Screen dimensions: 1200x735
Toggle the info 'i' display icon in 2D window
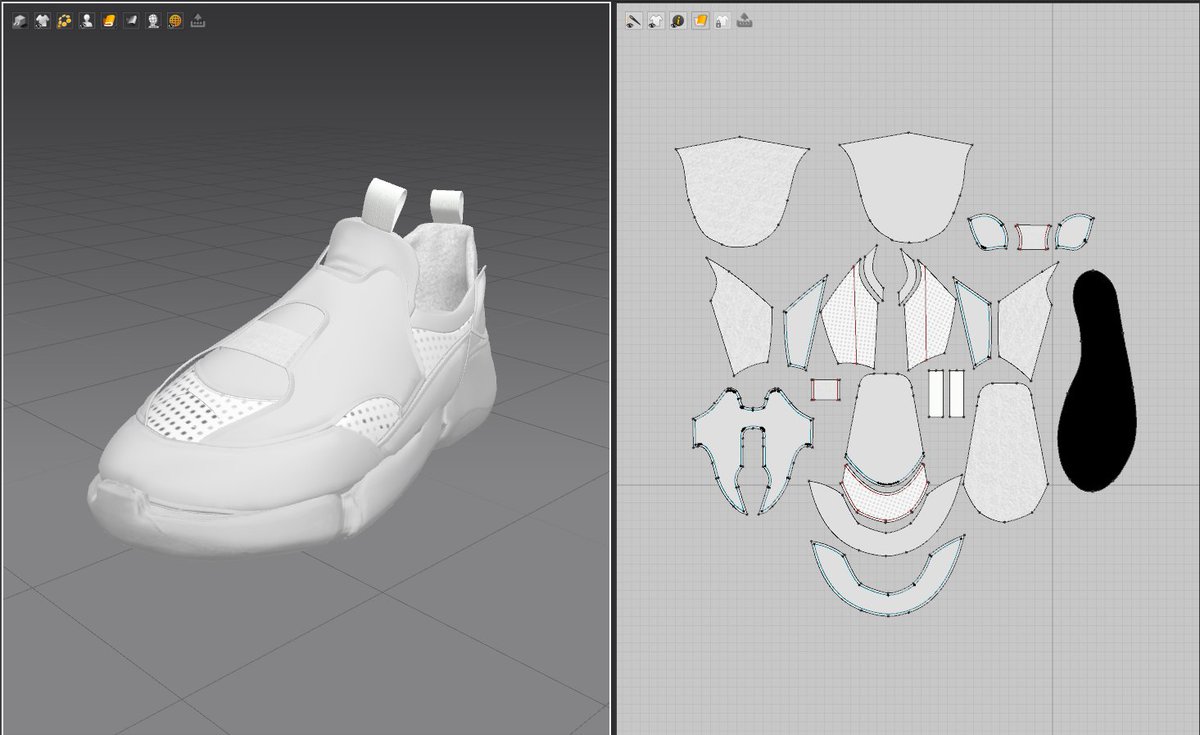coord(678,20)
